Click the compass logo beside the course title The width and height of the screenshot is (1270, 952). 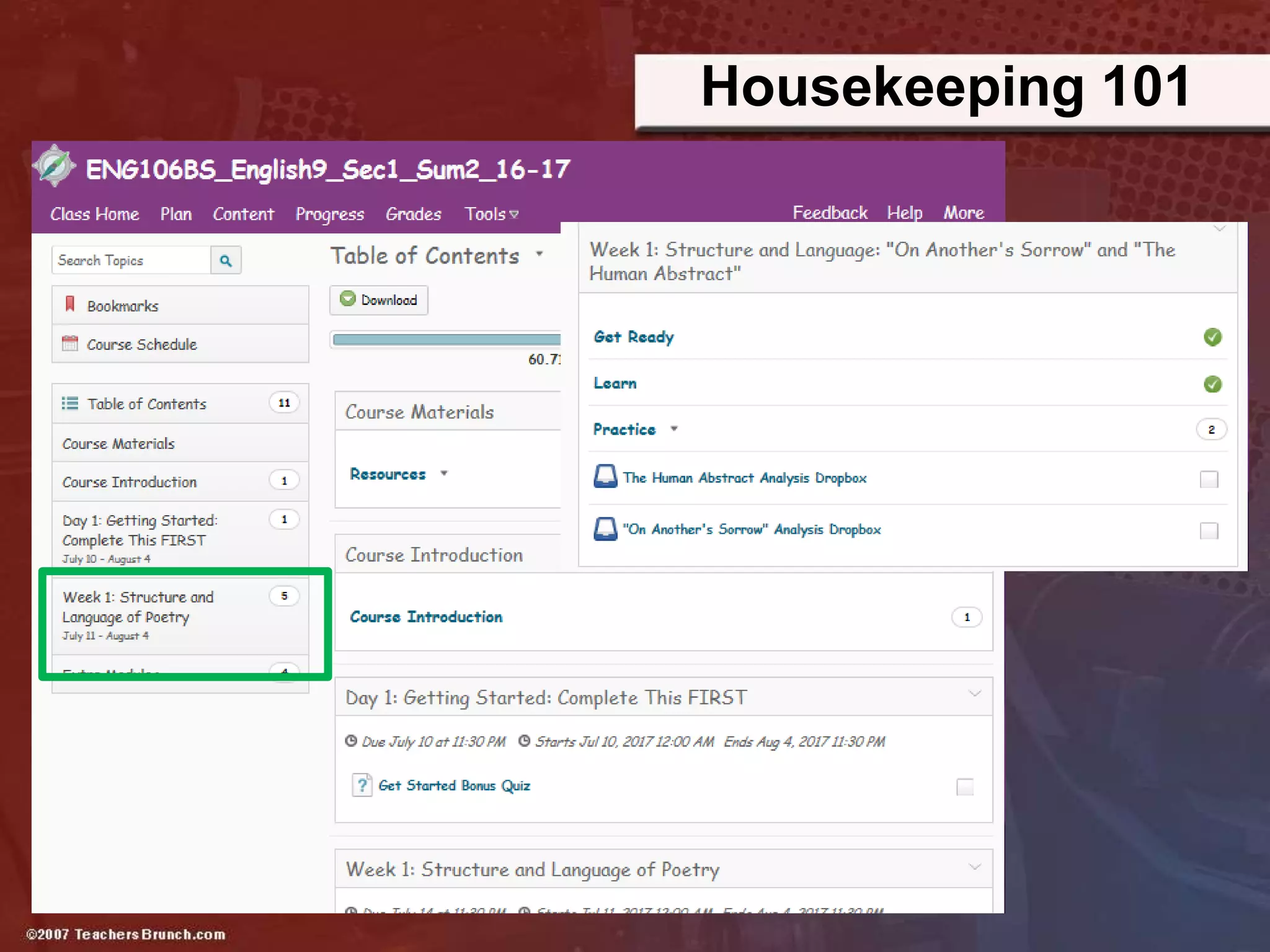click(54, 165)
